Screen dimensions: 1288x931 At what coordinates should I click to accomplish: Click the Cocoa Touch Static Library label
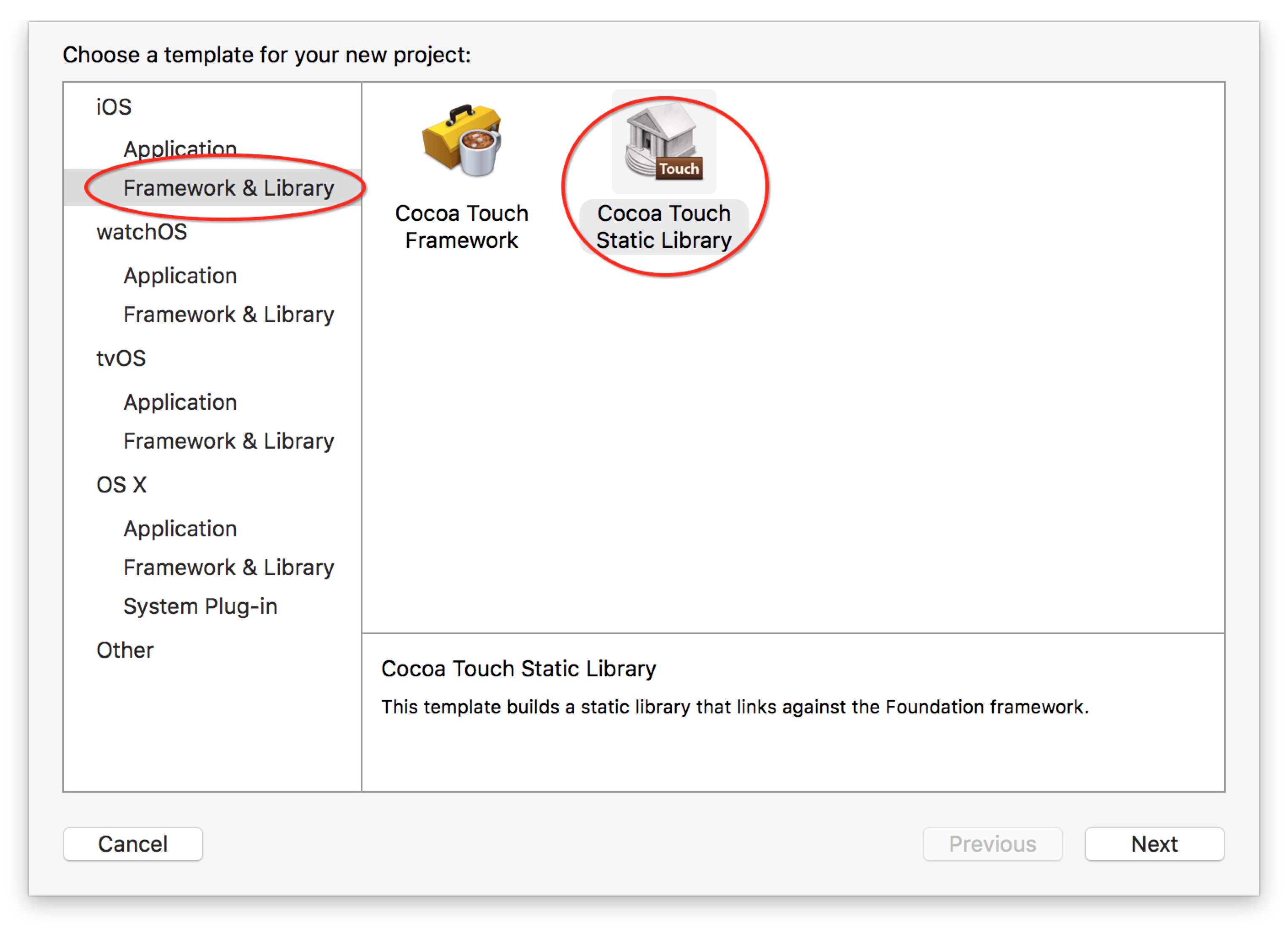(663, 227)
